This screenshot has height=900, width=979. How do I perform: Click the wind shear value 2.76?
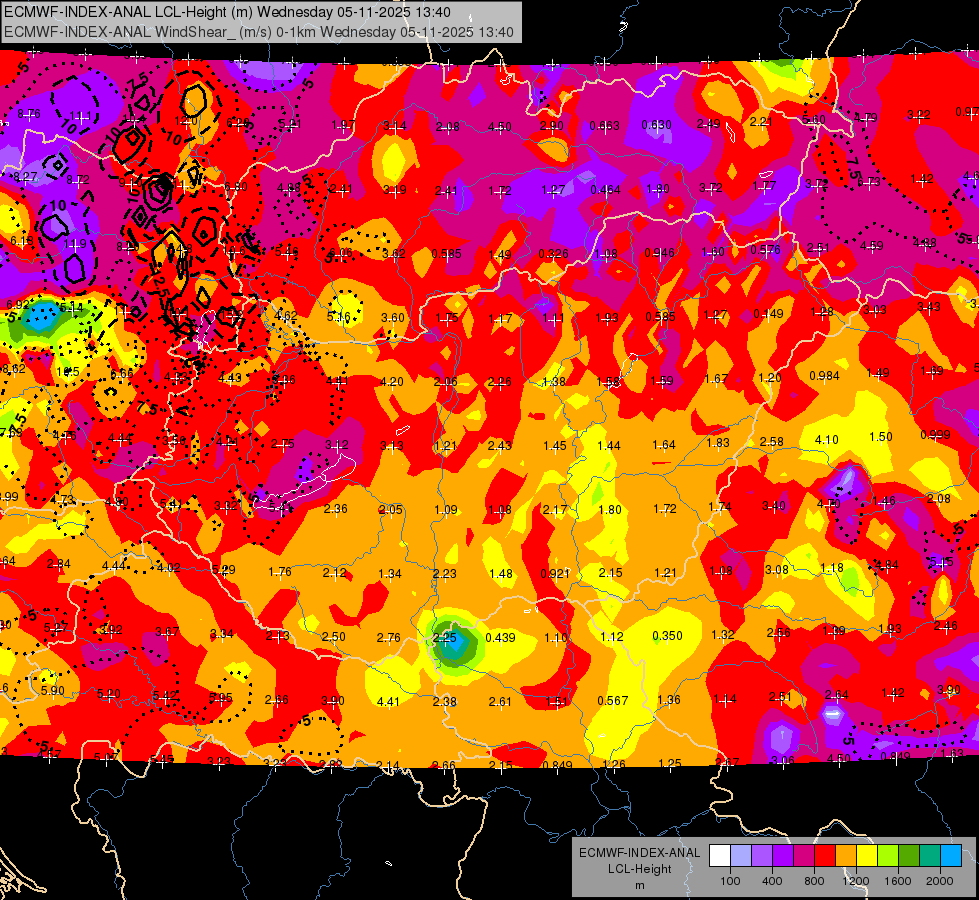(x=388, y=638)
